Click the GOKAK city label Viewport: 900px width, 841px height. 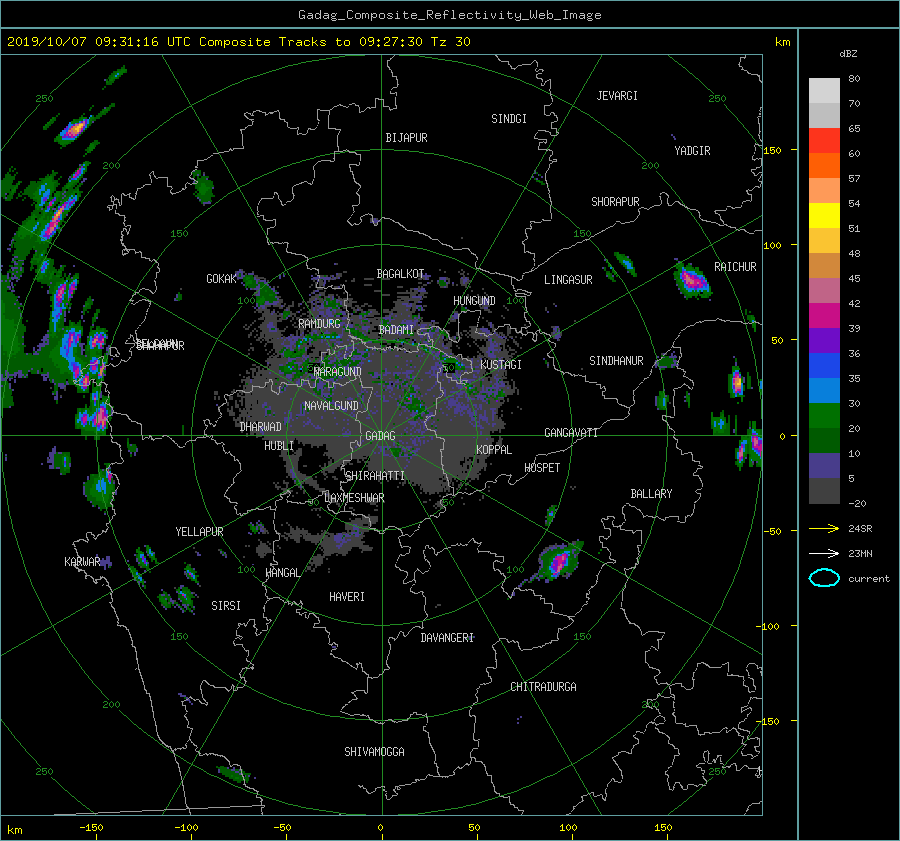221,279
